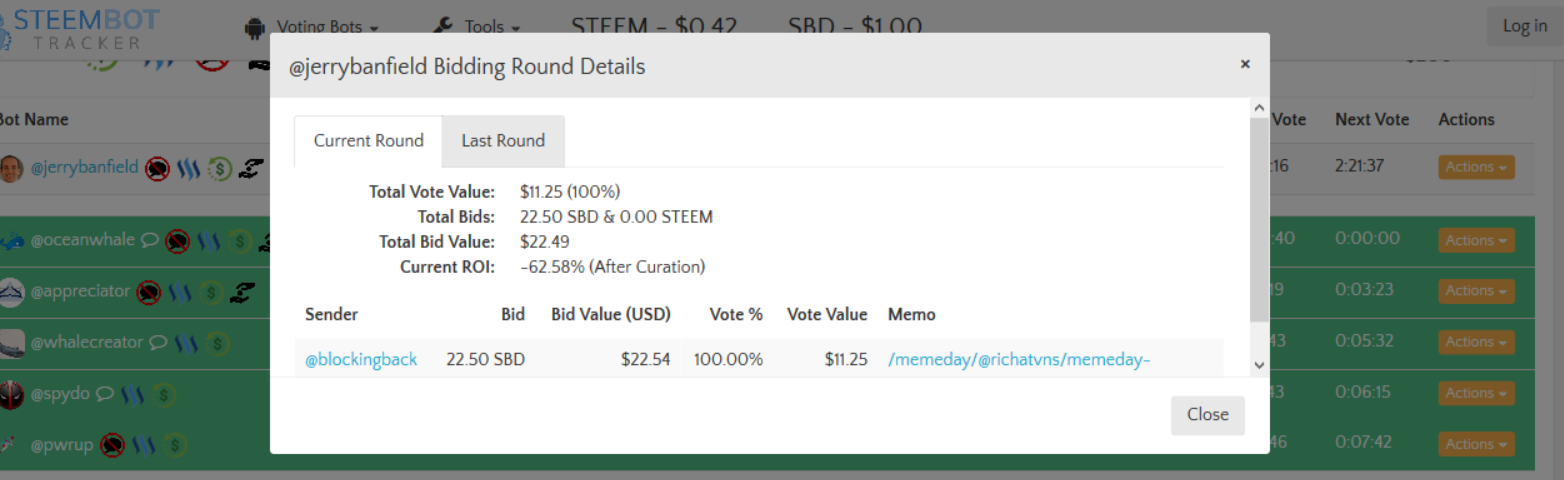Viewport: 1564px width, 480px height.
Task: Click the Android robot icon beside Voting Bots
Action: click(x=254, y=27)
